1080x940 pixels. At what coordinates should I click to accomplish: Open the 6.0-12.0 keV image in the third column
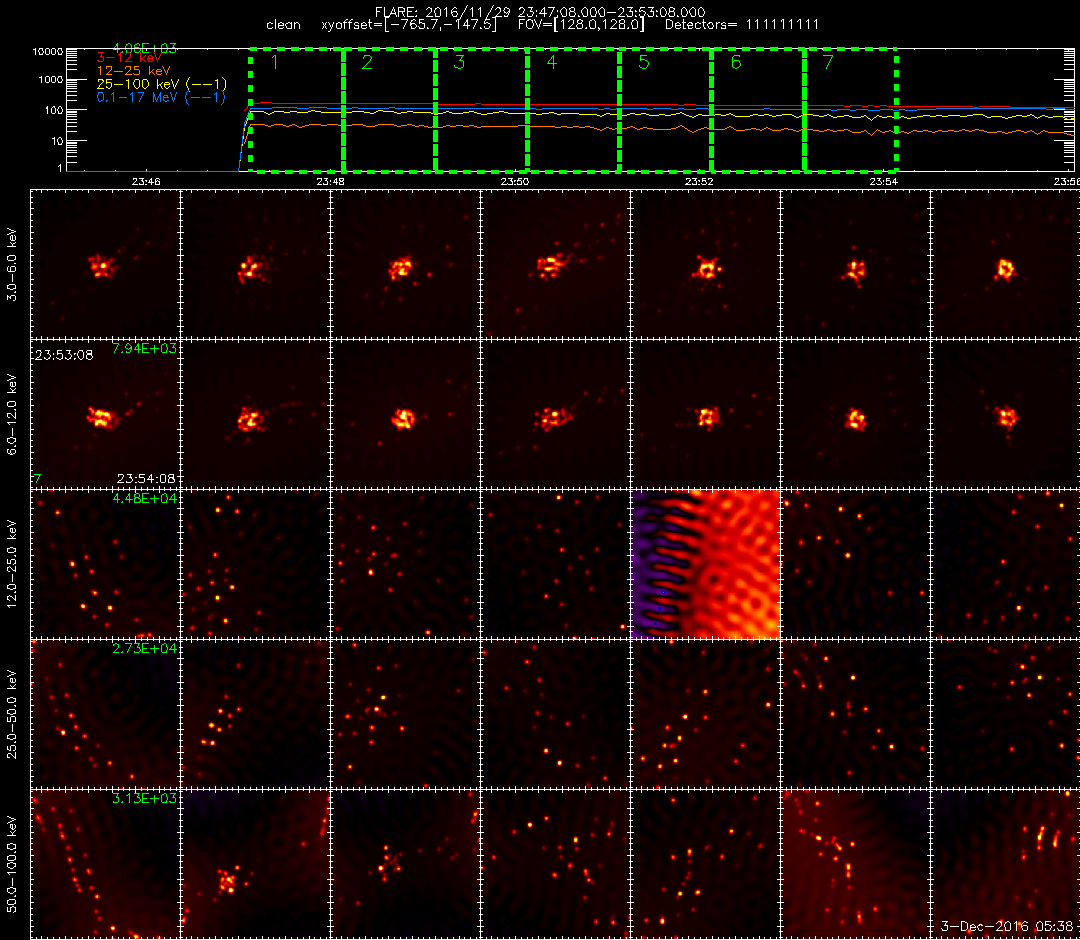[x=405, y=415]
